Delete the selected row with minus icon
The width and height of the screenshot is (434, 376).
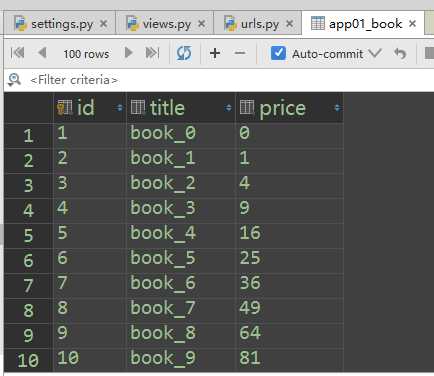pos(240,53)
